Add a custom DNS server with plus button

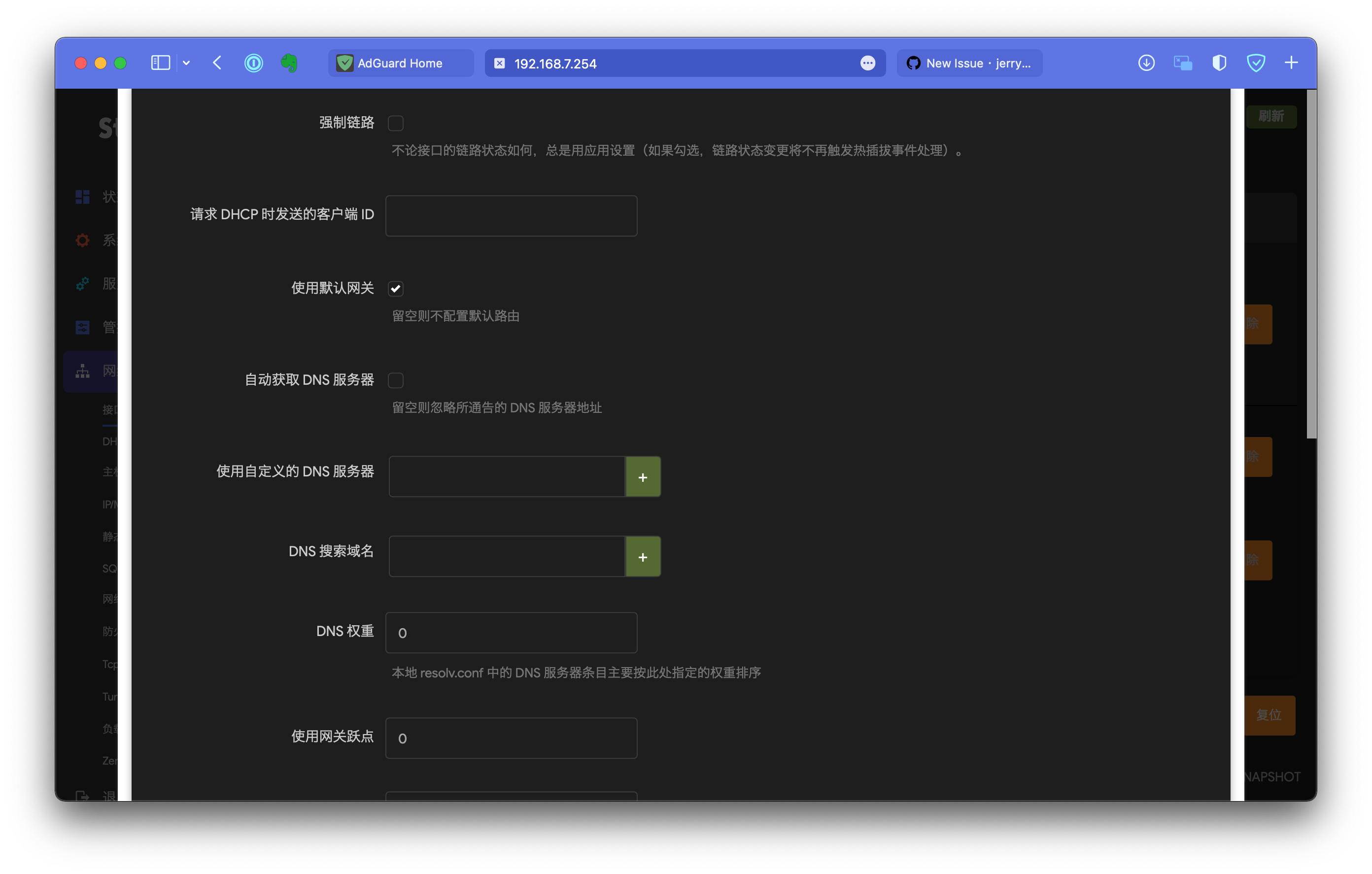643,477
